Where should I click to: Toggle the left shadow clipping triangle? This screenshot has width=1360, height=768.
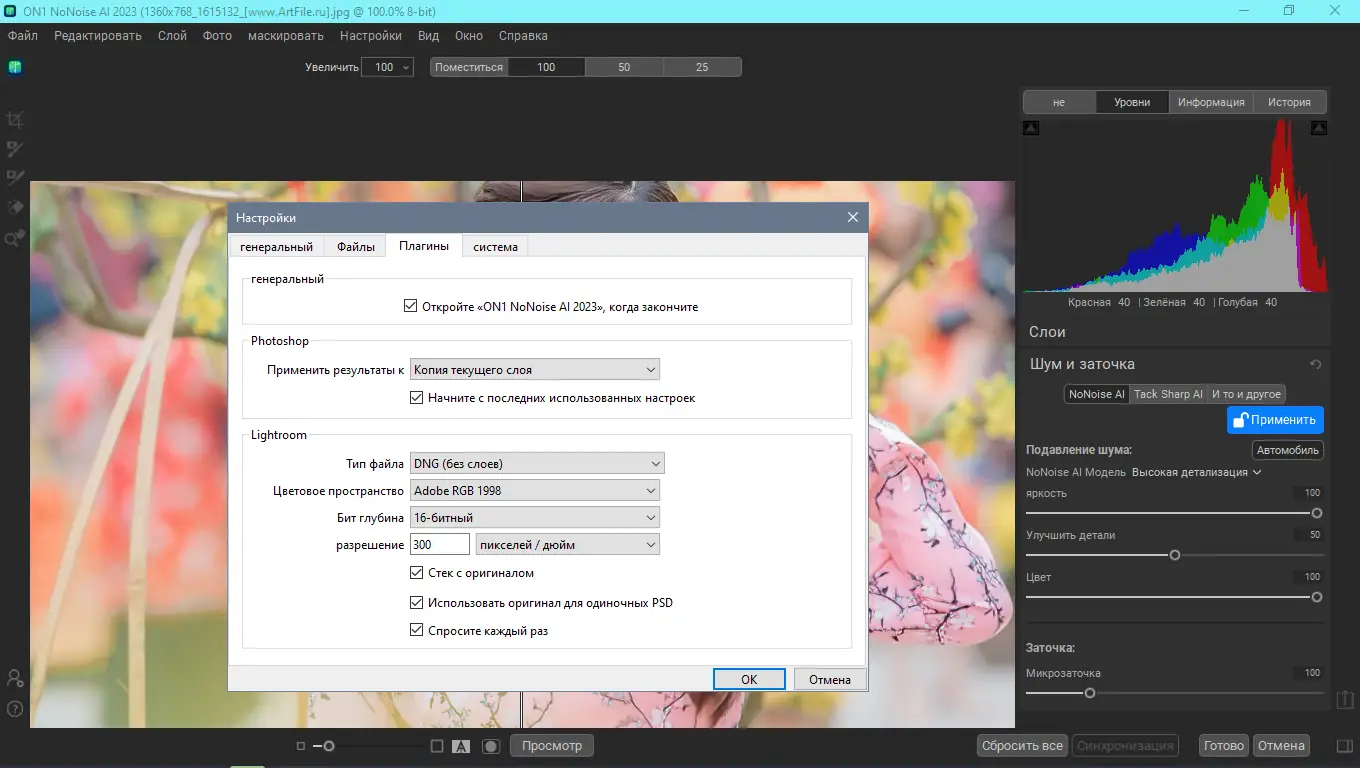pyautogui.click(x=1031, y=128)
